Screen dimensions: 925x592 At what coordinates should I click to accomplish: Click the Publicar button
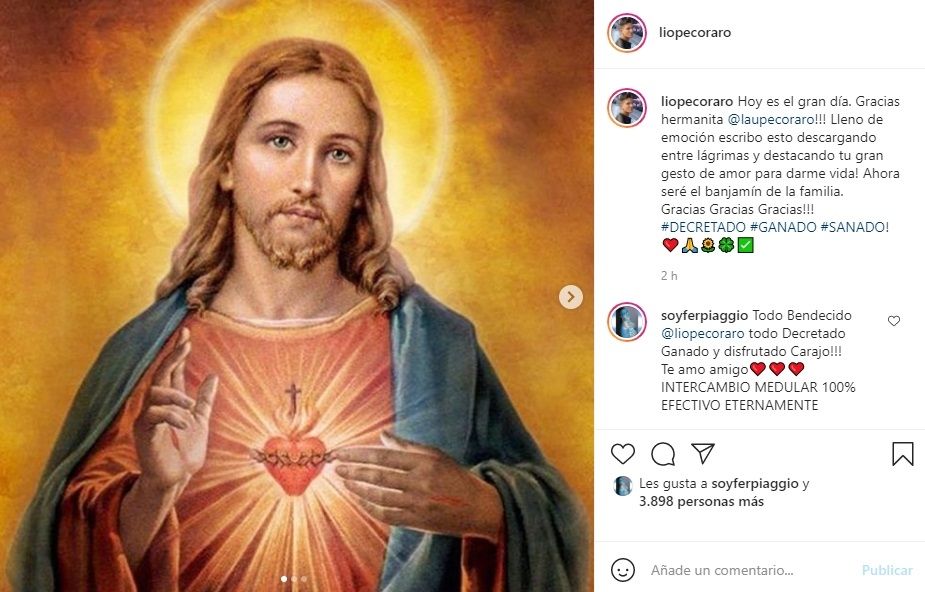(x=887, y=570)
